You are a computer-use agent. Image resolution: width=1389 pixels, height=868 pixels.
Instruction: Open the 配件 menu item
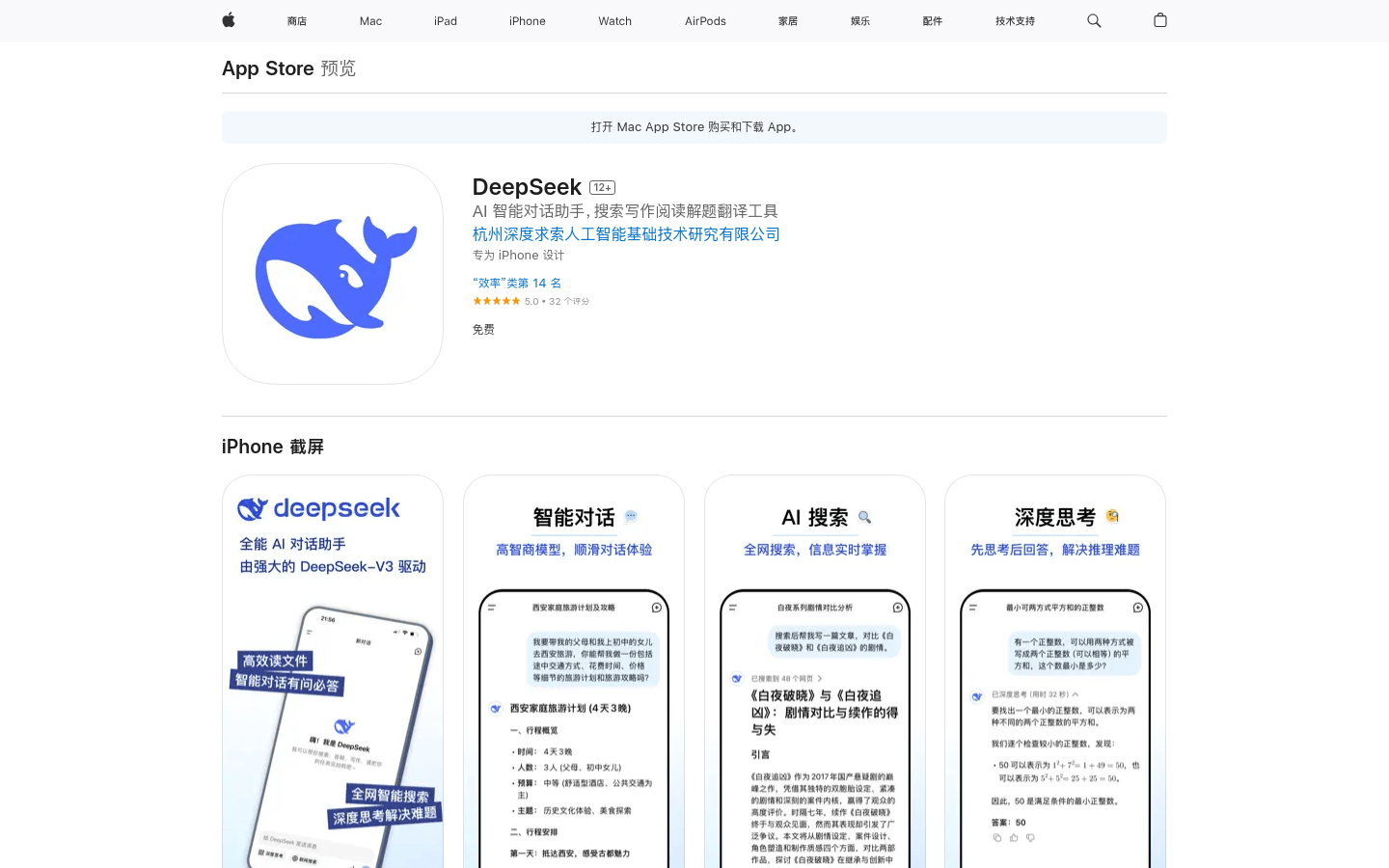pyautogui.click(x=933, y=21)
